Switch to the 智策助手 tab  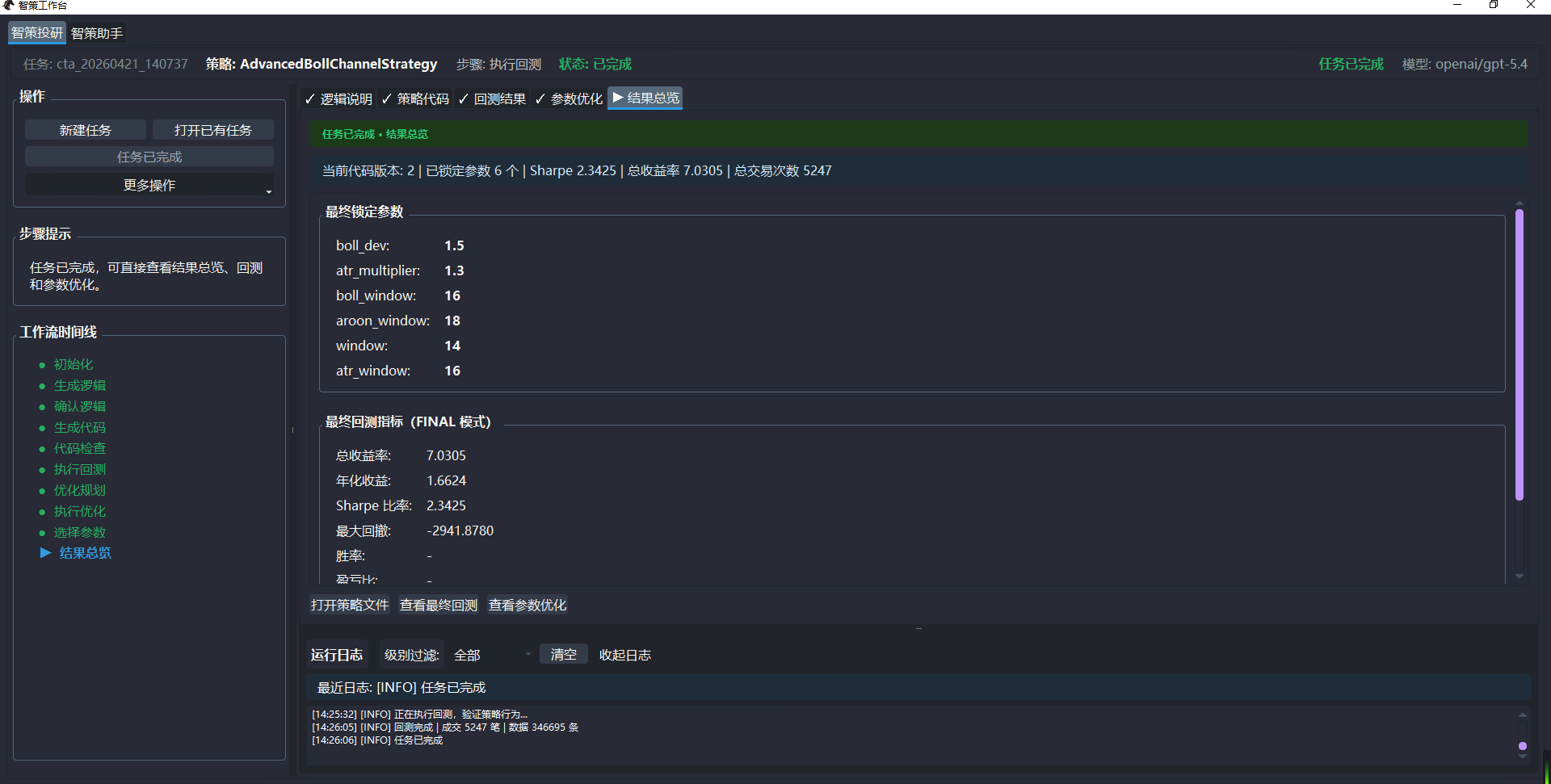pyautogui.click(x=97, y=33)
